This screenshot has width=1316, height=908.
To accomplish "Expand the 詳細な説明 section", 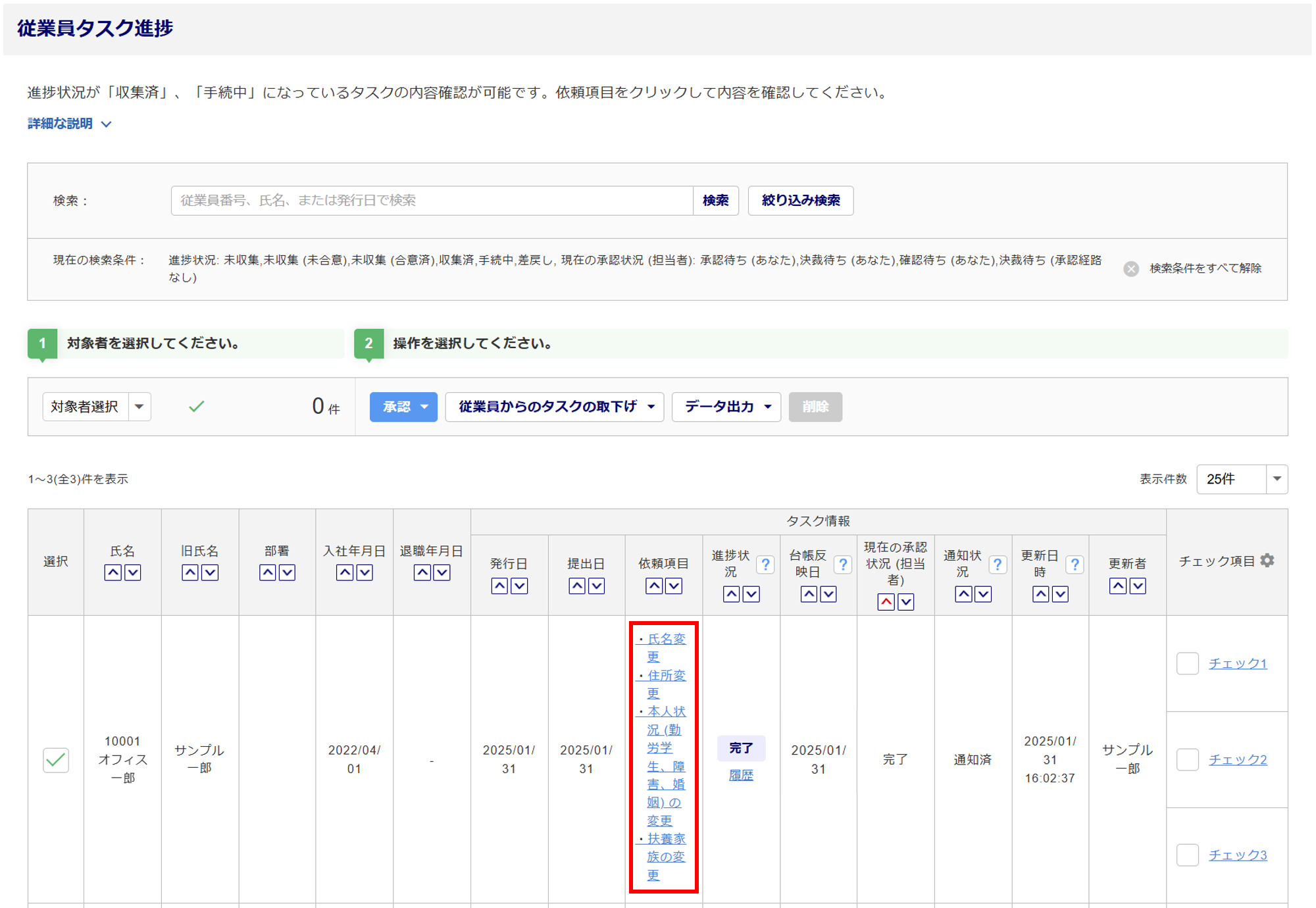I will point(69,124).
